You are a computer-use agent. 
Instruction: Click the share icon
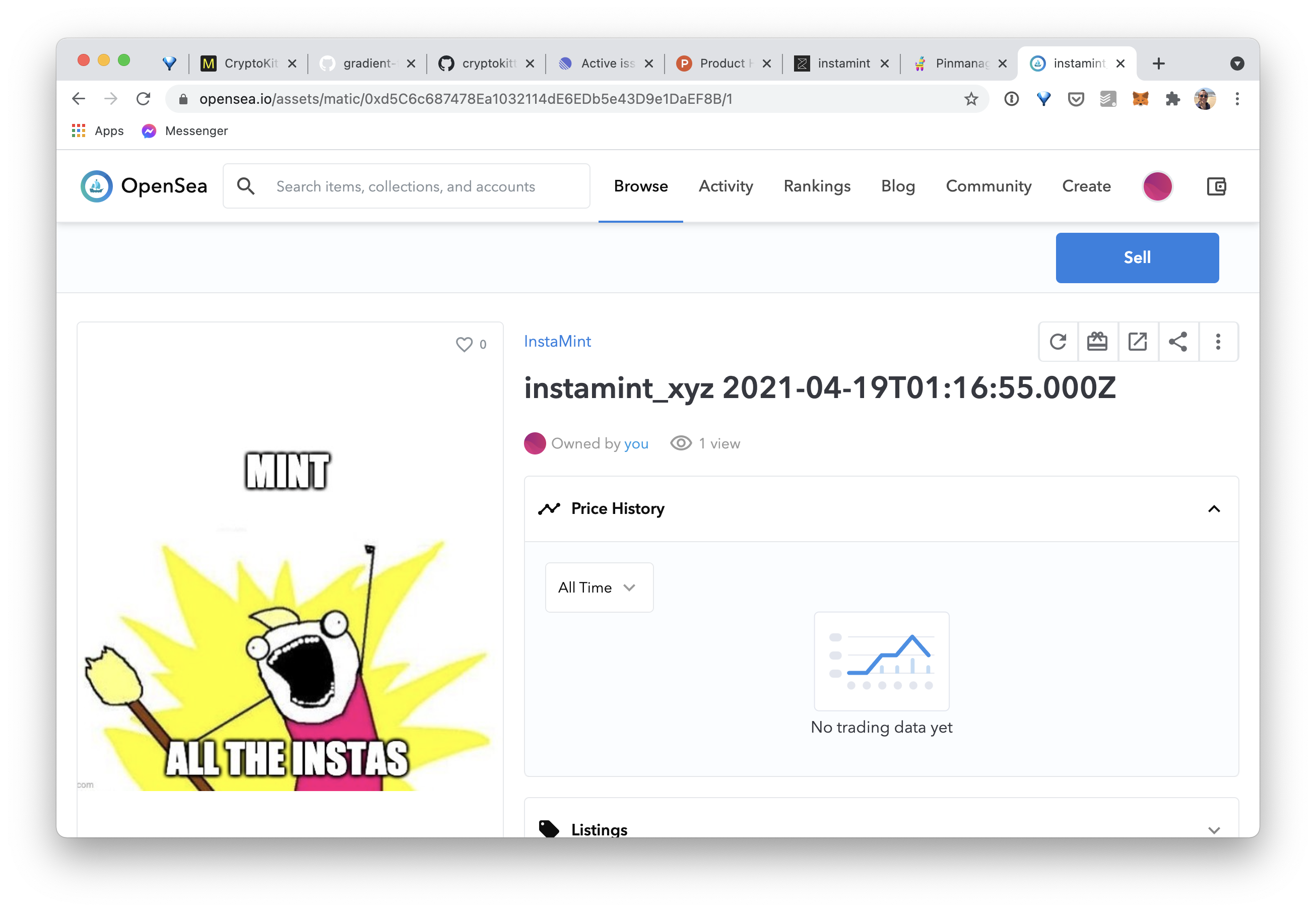[1178, 342]
